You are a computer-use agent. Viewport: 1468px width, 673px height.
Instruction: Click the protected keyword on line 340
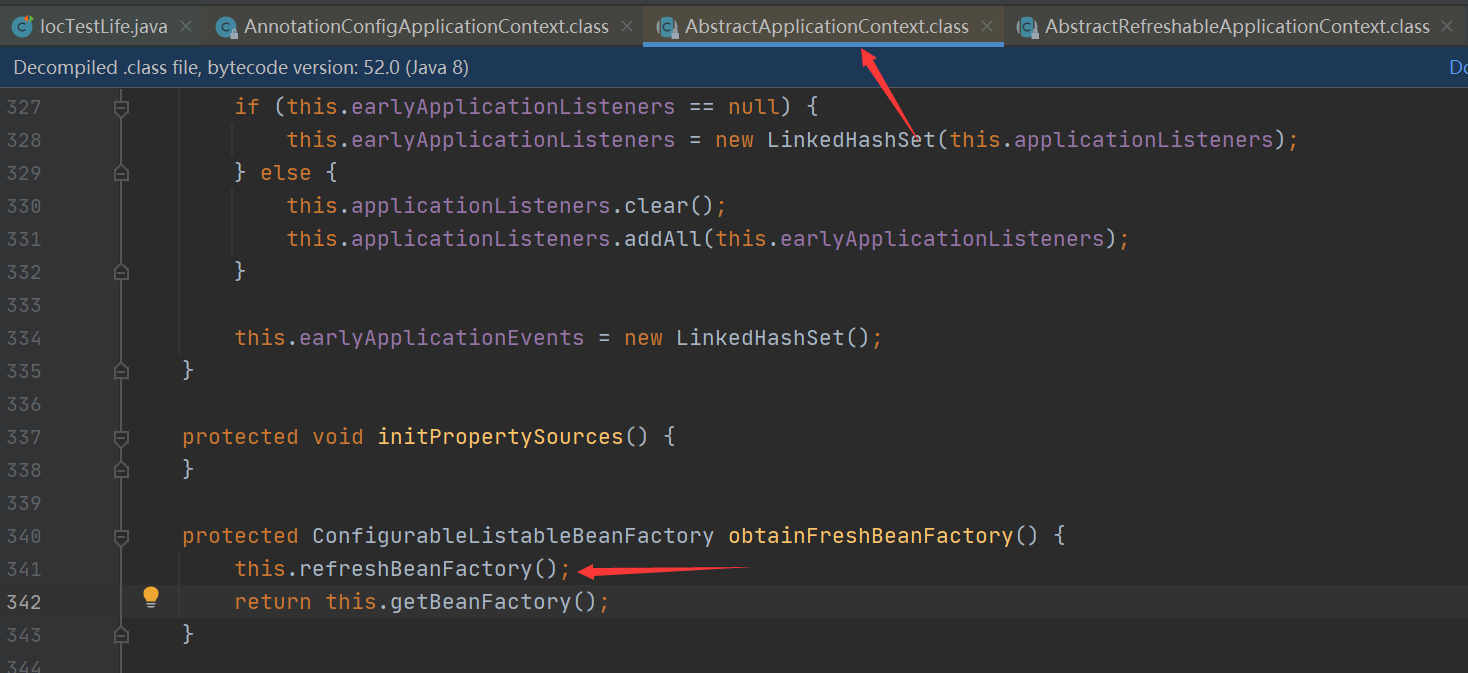click(x=240, y=536)
